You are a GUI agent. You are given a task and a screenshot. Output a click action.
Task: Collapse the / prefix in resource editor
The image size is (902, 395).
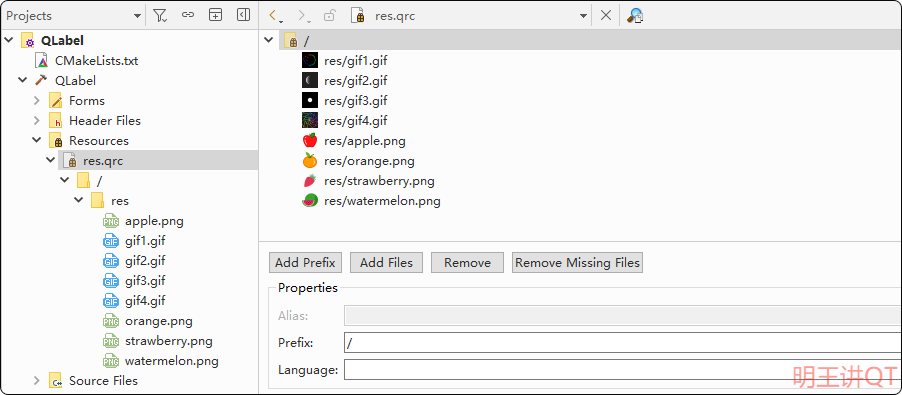[x=268, y=40]
